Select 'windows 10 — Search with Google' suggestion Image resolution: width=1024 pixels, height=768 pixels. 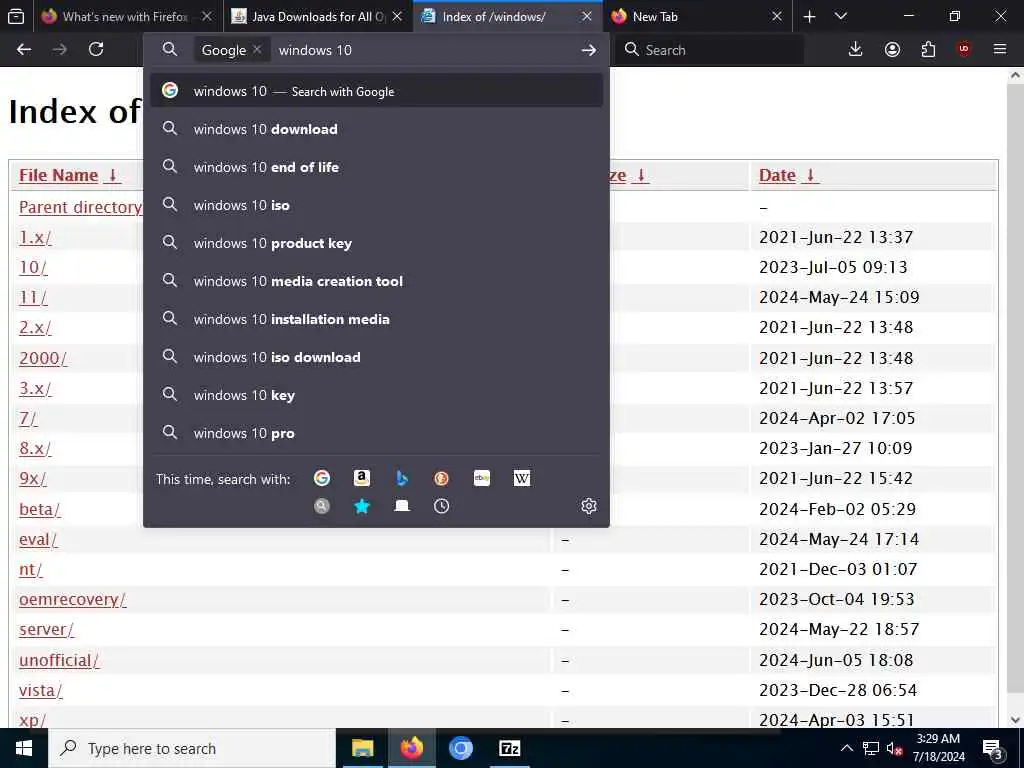[376, 91]
